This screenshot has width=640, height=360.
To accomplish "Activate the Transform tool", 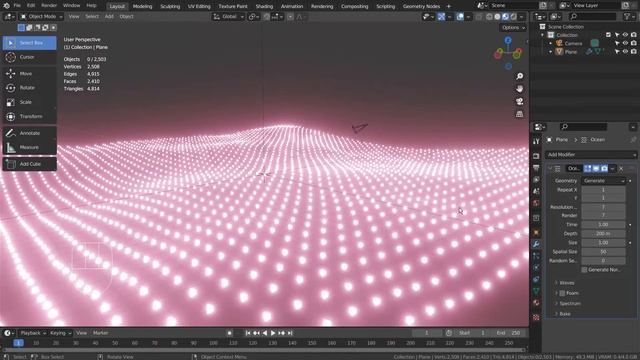I will point(29,116).
